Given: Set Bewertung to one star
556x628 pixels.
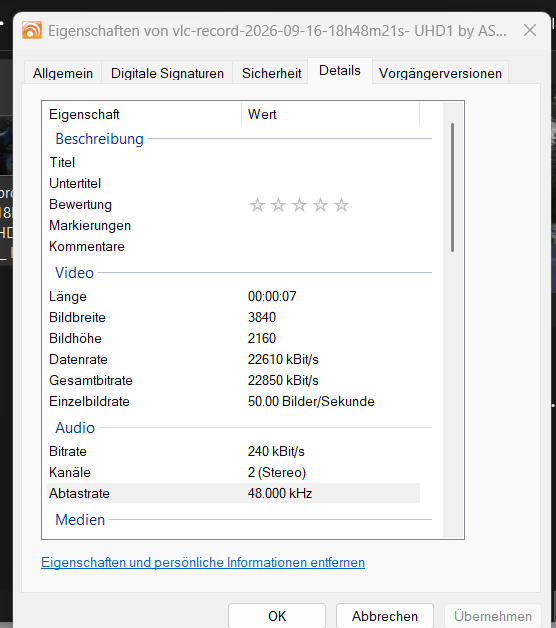Looking at the screenshot, I should tap(257, 205).
